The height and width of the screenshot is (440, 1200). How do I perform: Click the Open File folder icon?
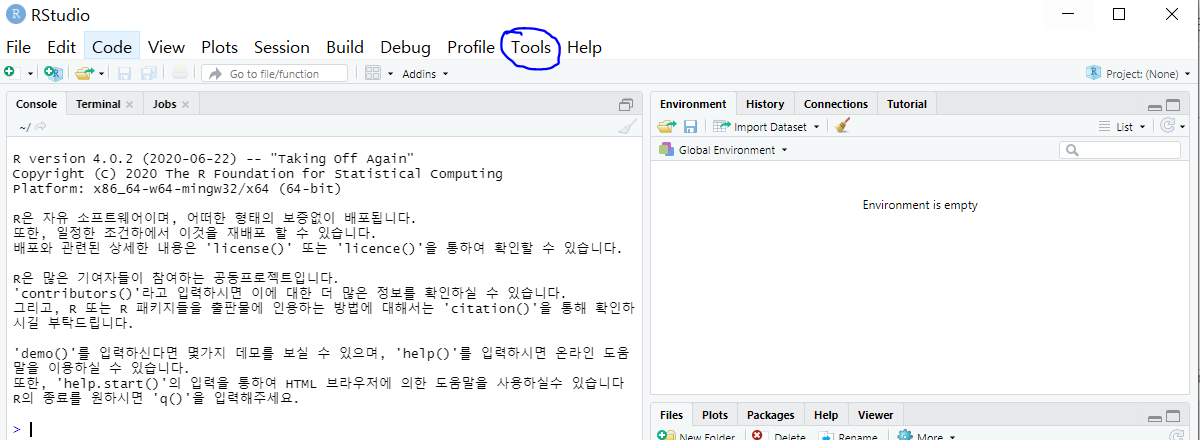coord(84,73)
